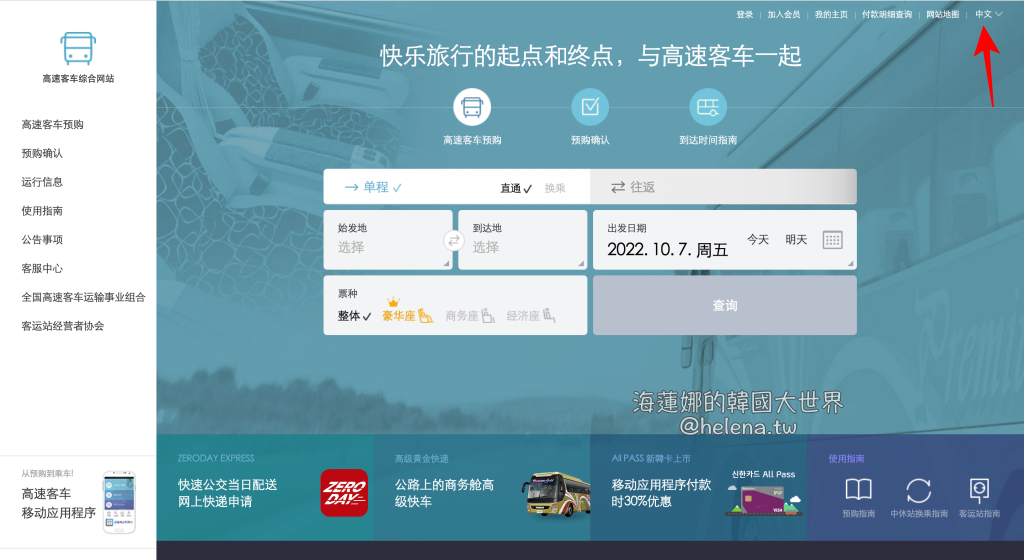This screenshot has width=1024, height=560.
Task: Open the 预购指南 book icon
Action: click(858, 490)
